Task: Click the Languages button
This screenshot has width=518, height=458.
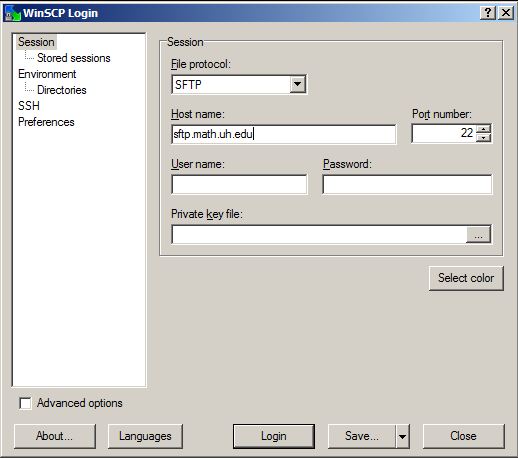Action: pyautogui.click(x=145, y=436)
